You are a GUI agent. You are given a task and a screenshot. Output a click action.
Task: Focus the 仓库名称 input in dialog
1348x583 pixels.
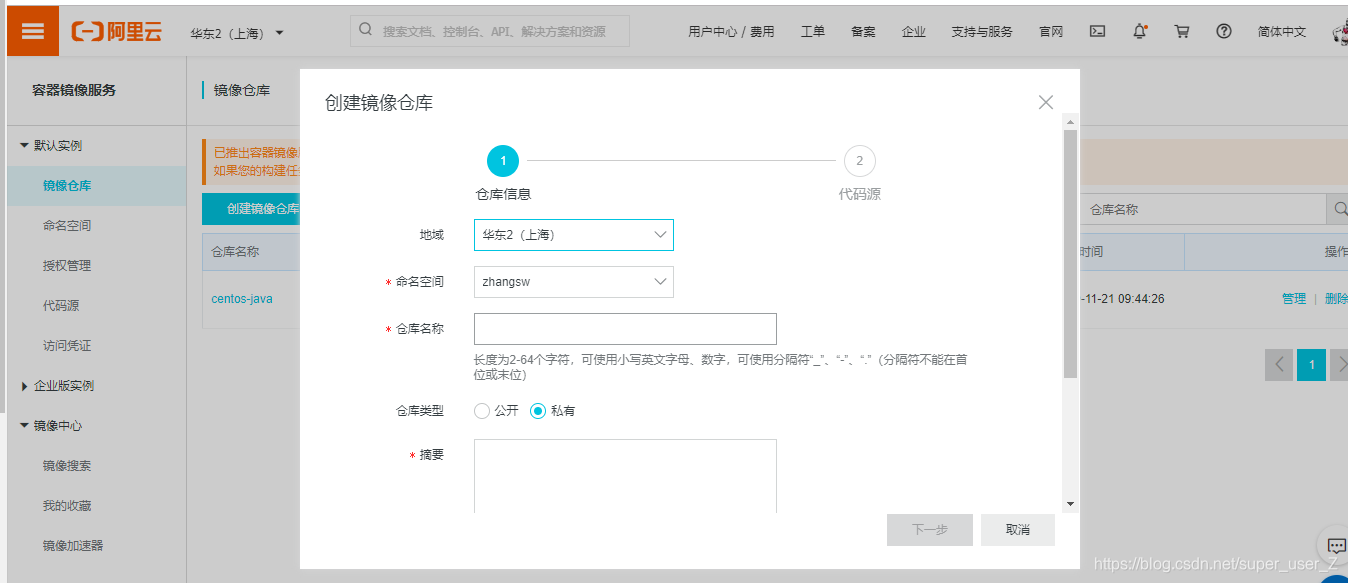click(625, 329)
